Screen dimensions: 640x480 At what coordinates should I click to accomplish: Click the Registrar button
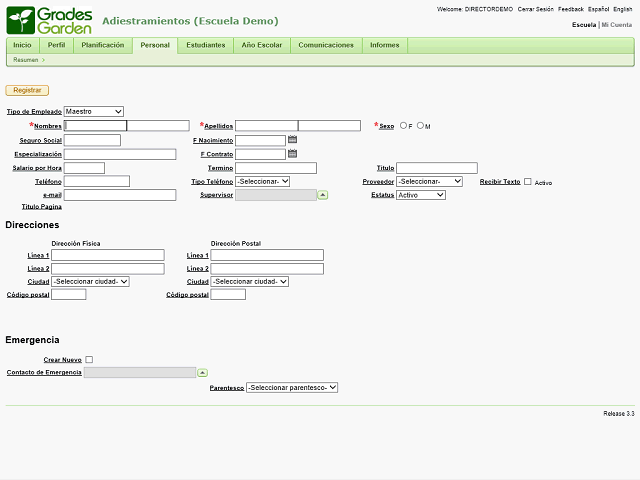coord(27,90)
